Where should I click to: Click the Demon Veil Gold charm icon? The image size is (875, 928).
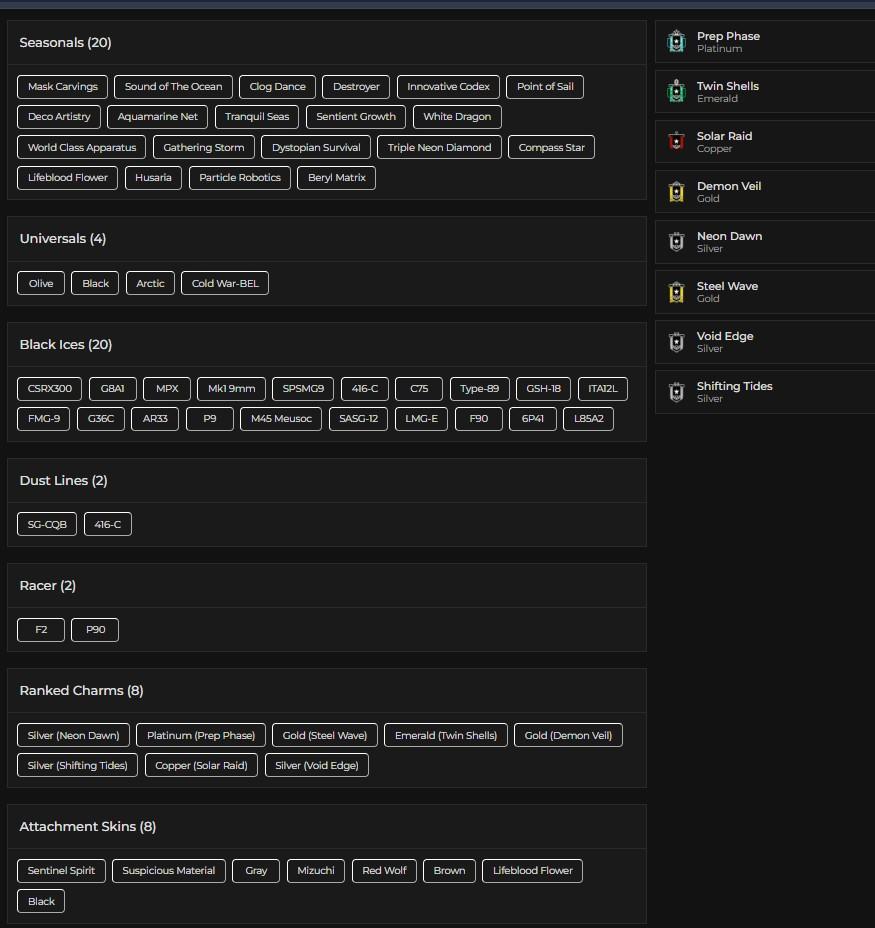pos(677,192)
